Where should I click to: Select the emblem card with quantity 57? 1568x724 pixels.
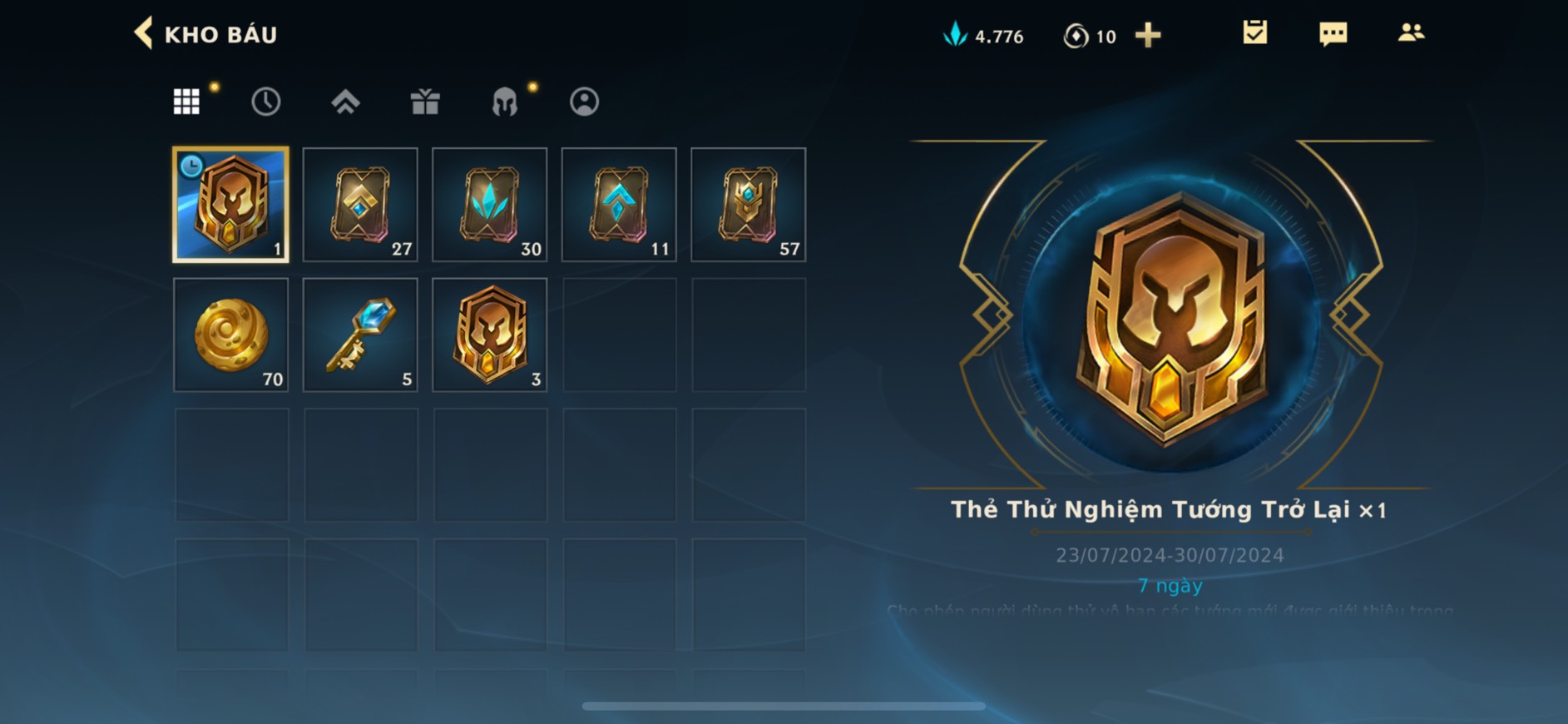pyautogui.click(x=749, y=205)
